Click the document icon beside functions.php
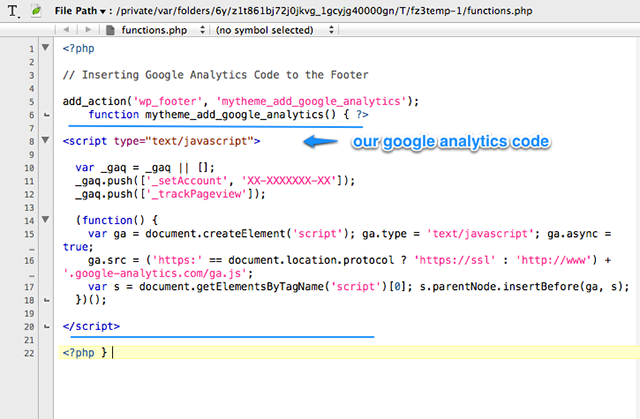640x419 pixels. 110,30
